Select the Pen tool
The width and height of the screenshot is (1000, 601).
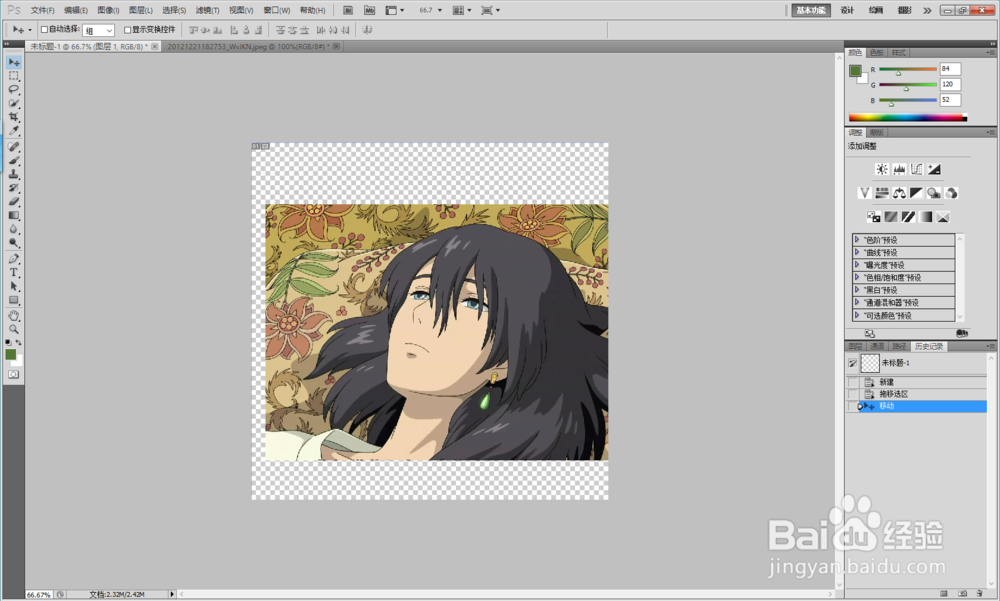click(x=13, y=258)
